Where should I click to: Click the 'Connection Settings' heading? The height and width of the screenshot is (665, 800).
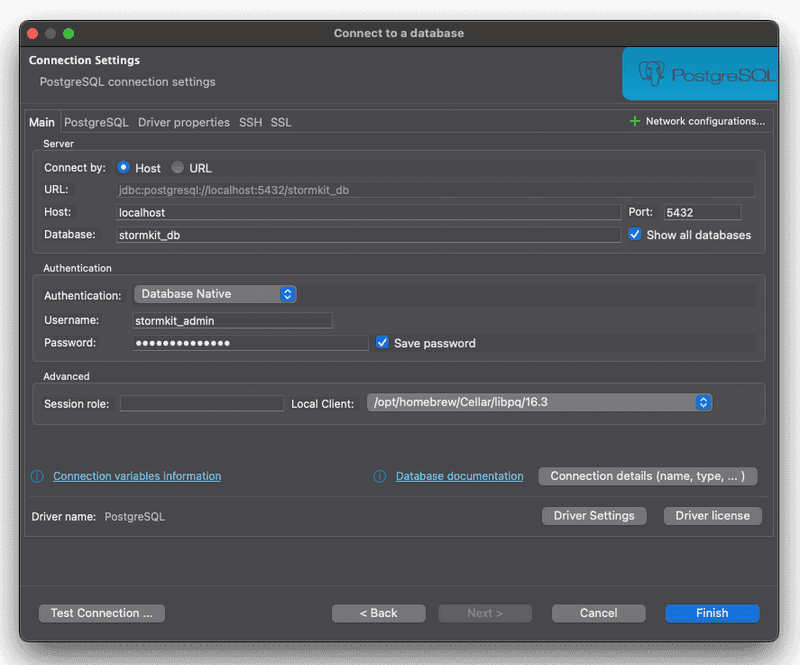click(84, 60)
